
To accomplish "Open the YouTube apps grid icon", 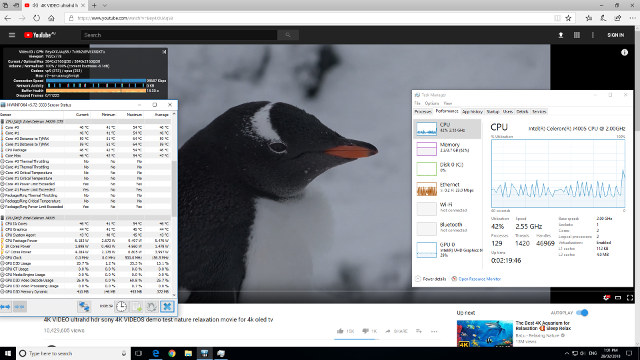I will (577, 36).
